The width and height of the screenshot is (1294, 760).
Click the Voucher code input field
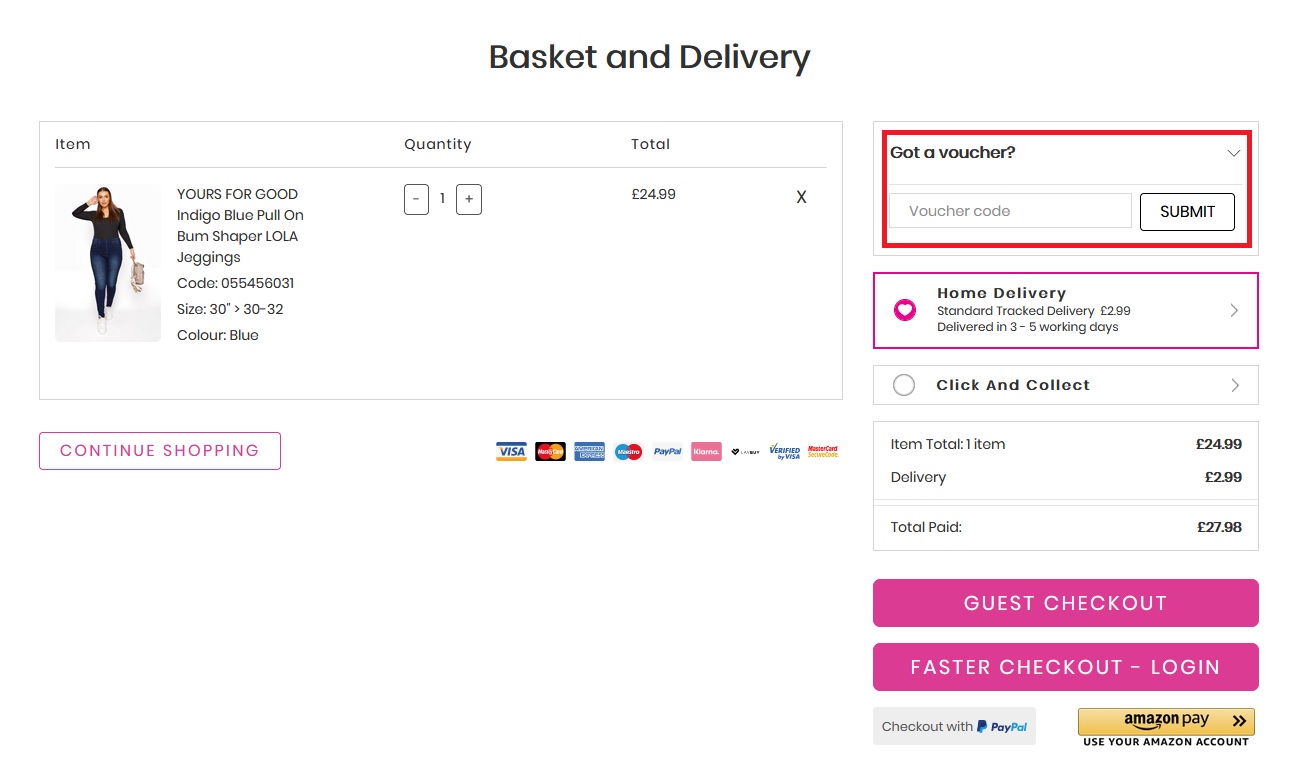[x=1010, y=211]
